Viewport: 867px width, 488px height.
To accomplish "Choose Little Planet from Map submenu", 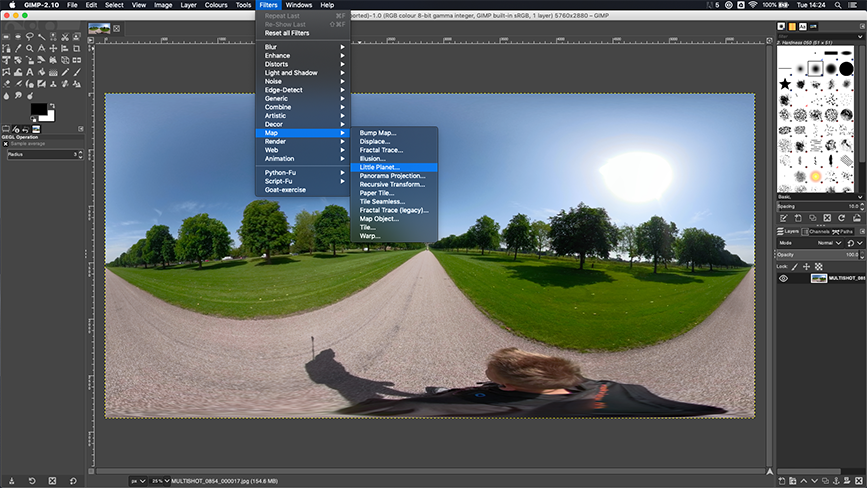I will coord(394,167).
